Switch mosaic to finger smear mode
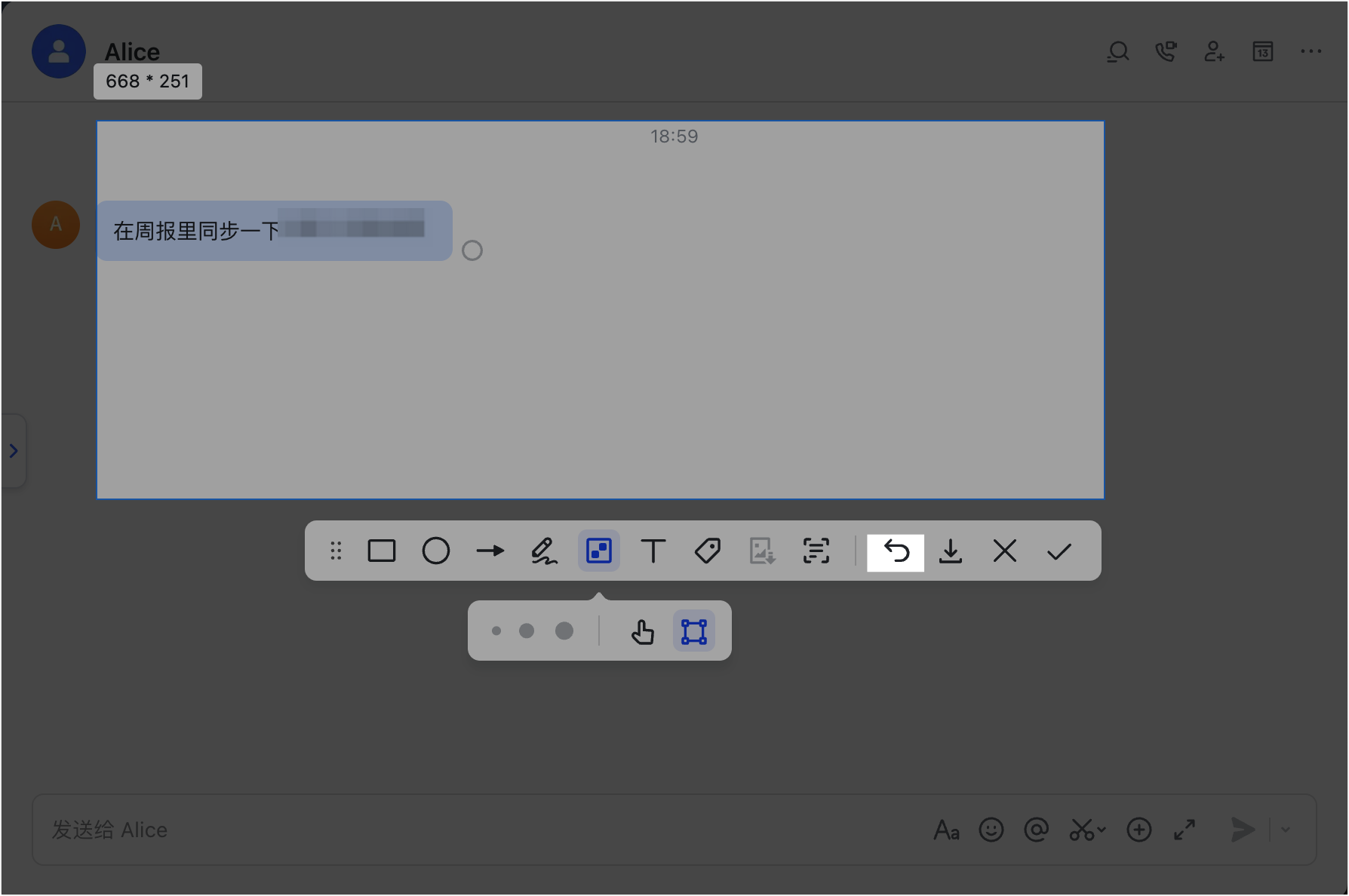 pos(643,631)
